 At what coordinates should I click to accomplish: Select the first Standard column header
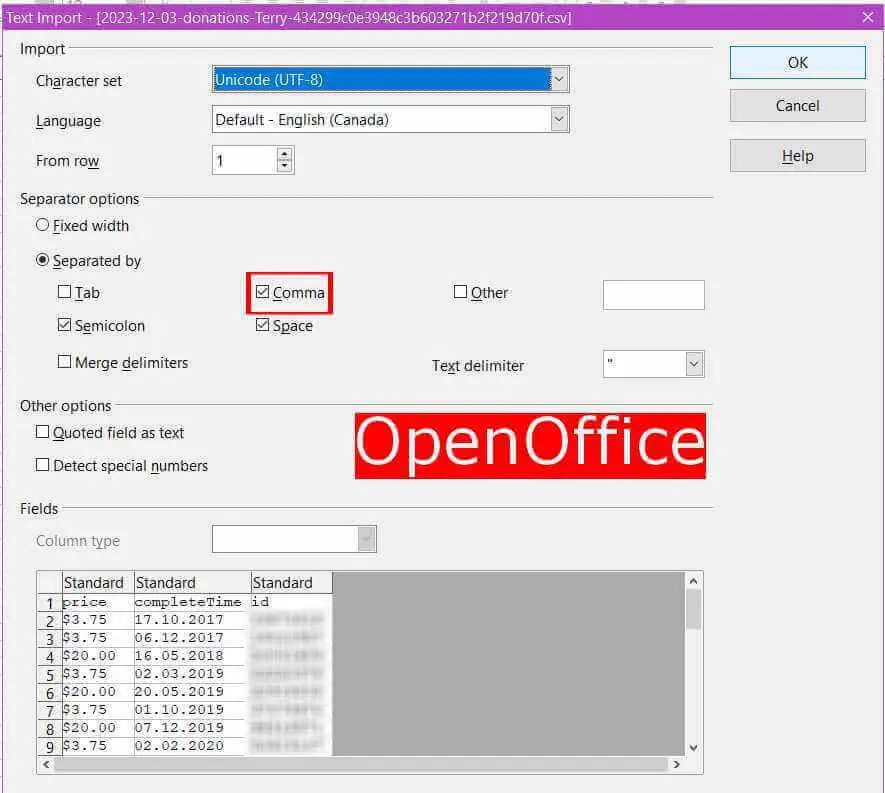[x=98, y=582]
